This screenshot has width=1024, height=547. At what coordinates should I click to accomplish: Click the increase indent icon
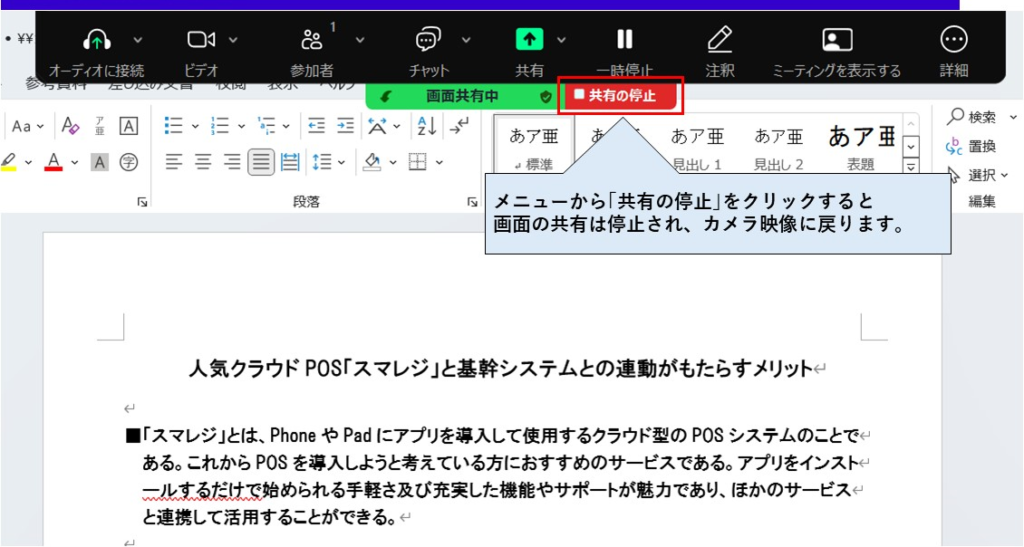point(345,125)
